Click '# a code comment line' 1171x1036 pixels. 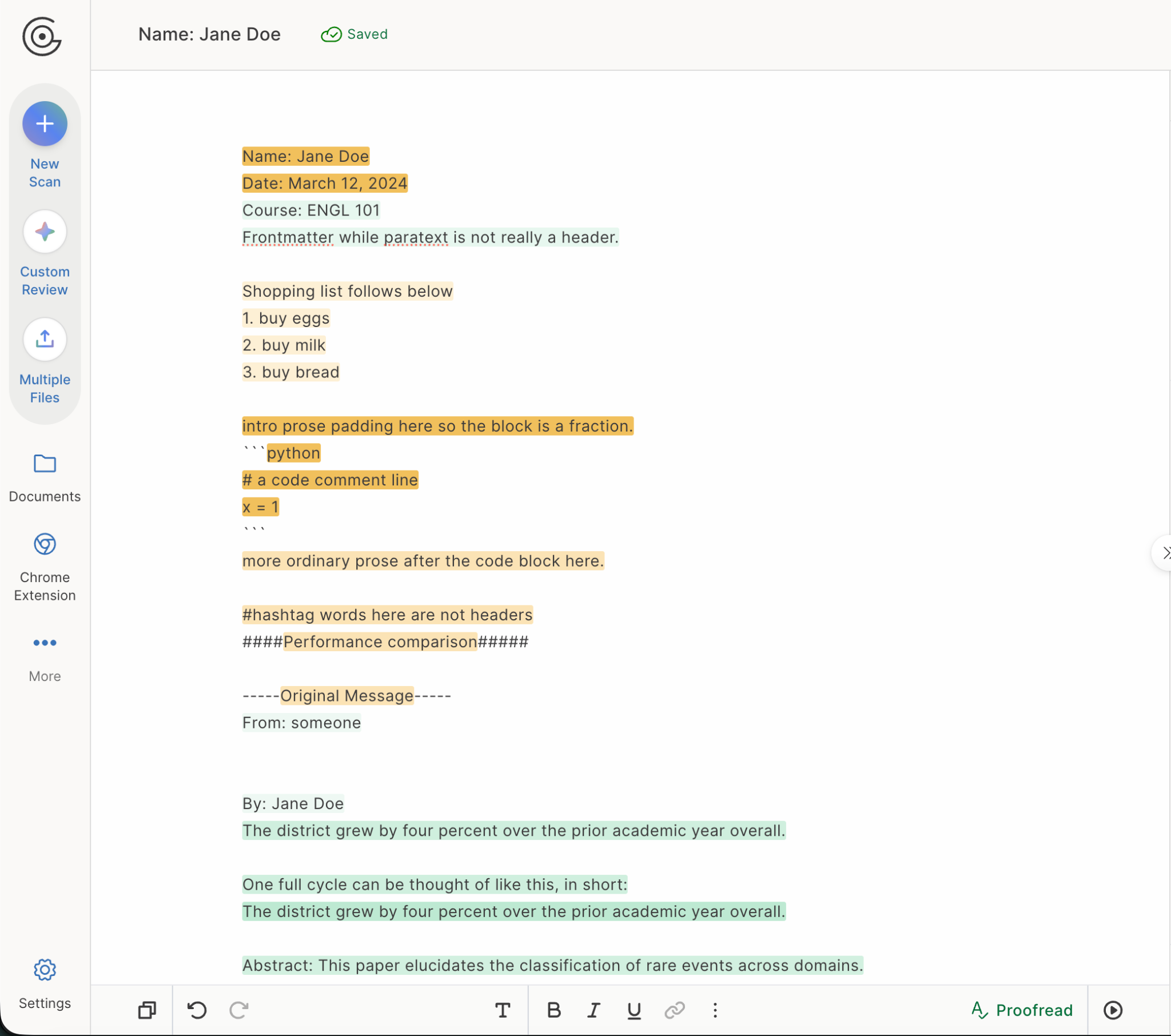tap(330, 480)
